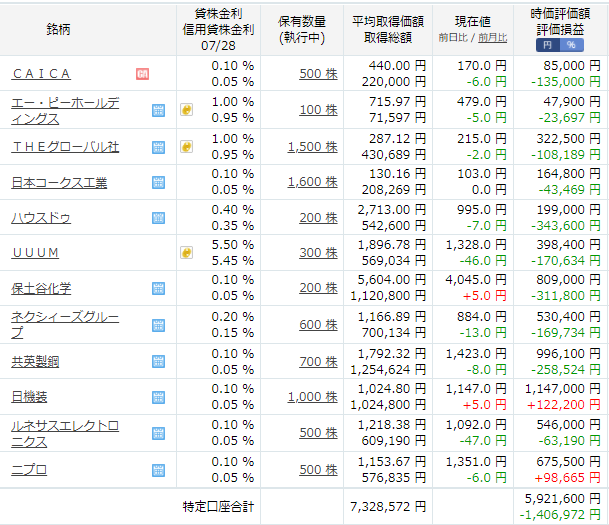This screenshot has width=609, height=525.
Task: Select 共英製鋼 acquisition total 1,254,624 円
Action: pos(388,370)
